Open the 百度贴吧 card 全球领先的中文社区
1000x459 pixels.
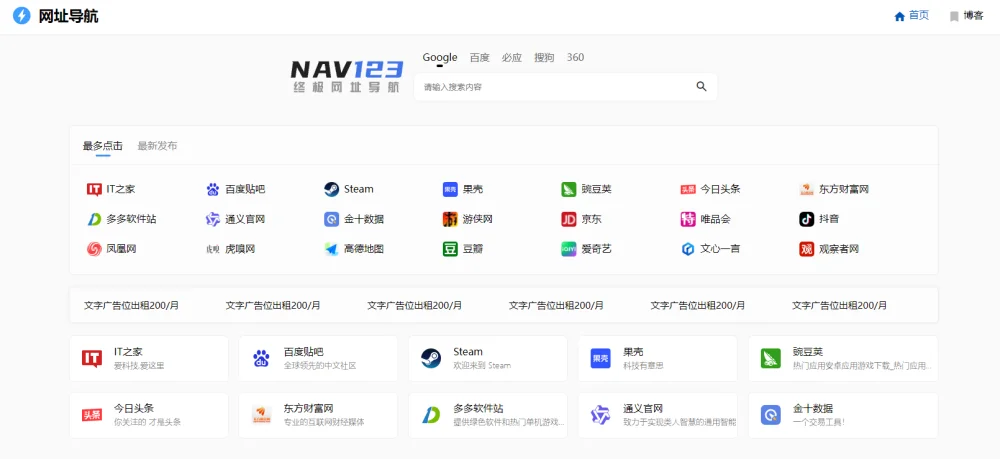coord(318,358)
